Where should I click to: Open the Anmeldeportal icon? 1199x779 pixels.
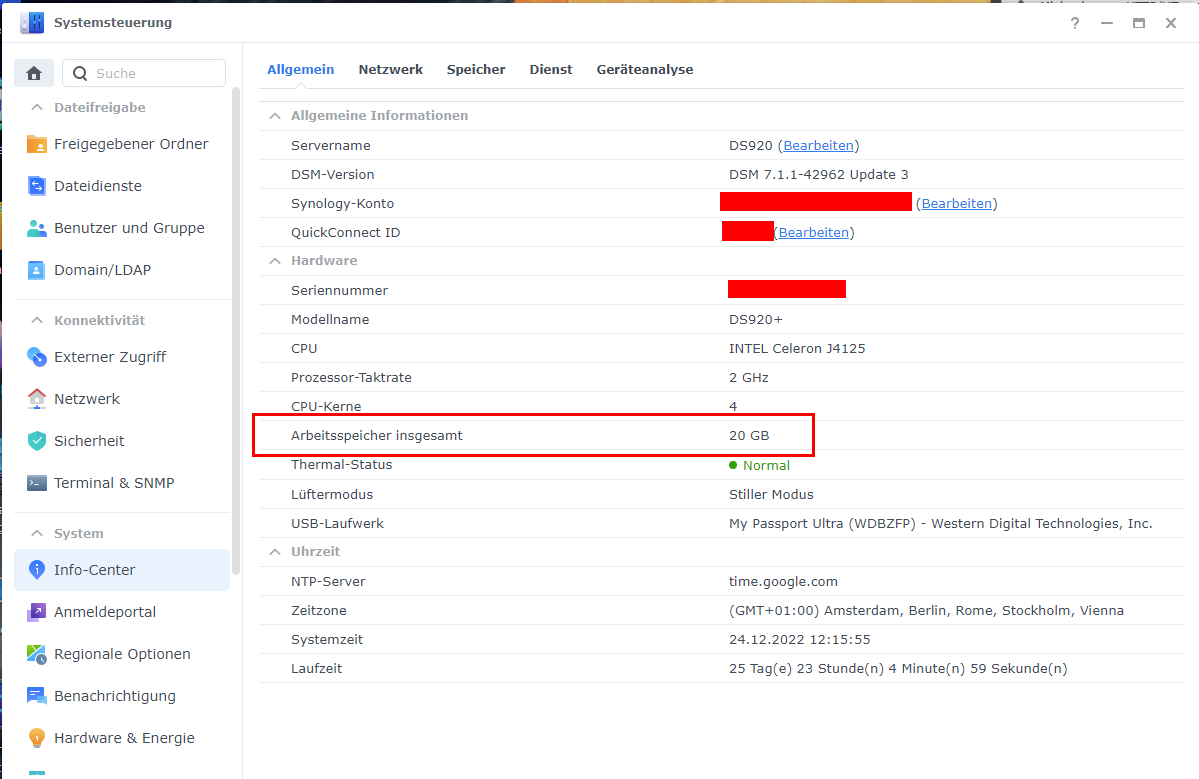36,612
